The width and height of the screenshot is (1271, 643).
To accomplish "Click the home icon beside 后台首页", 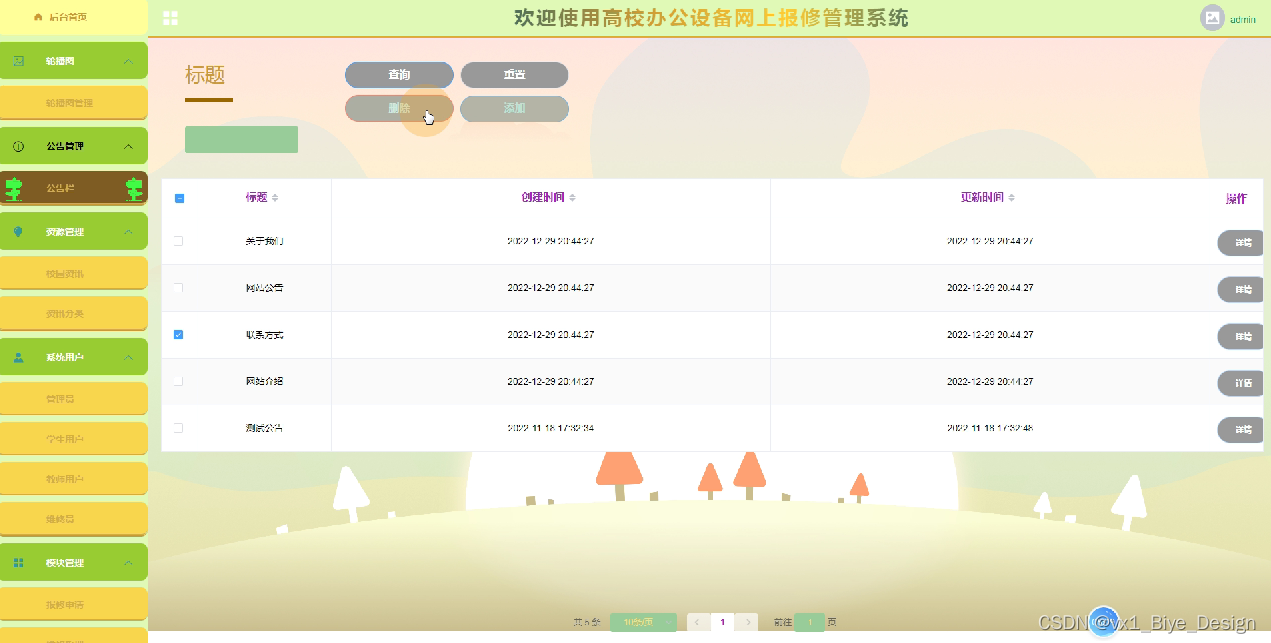I will (38, 17).
